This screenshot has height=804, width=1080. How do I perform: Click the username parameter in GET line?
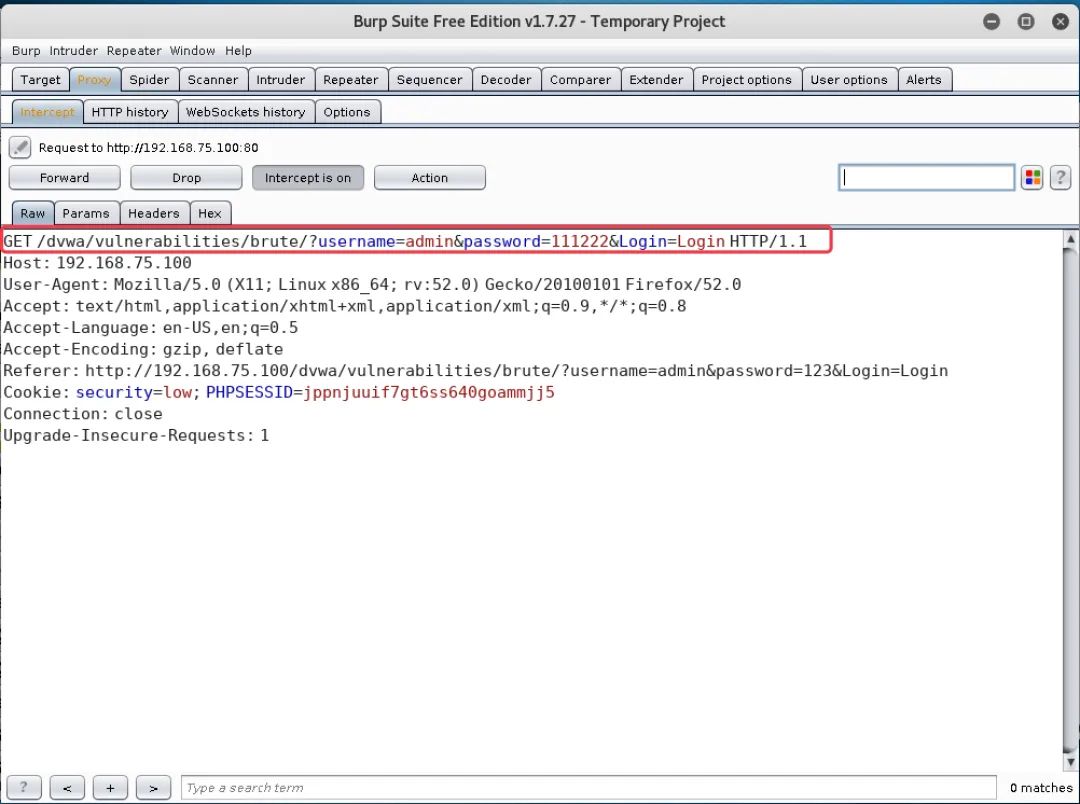356,242
